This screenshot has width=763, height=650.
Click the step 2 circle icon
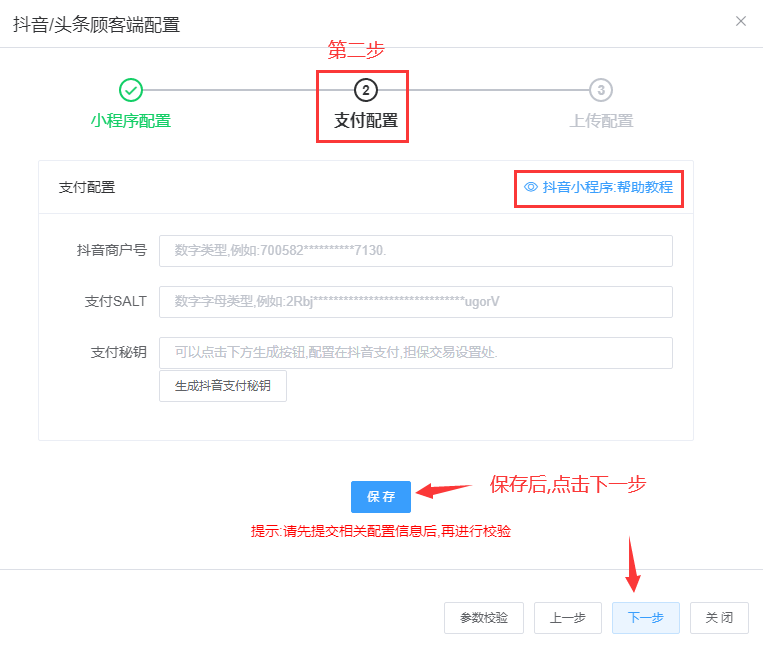pos(366,90)
